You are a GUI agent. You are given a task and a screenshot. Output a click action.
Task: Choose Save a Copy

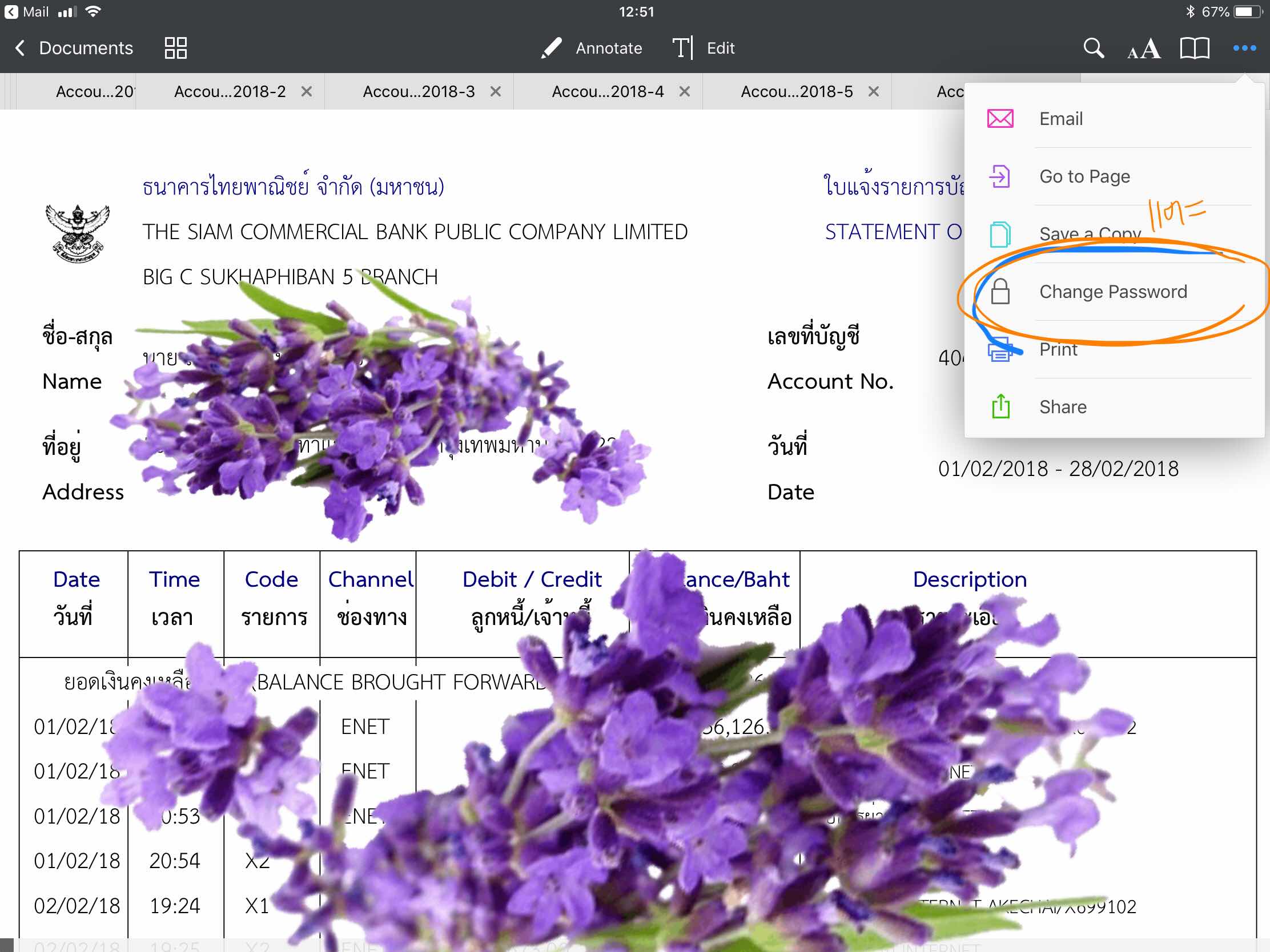(x=1114, y=234)
